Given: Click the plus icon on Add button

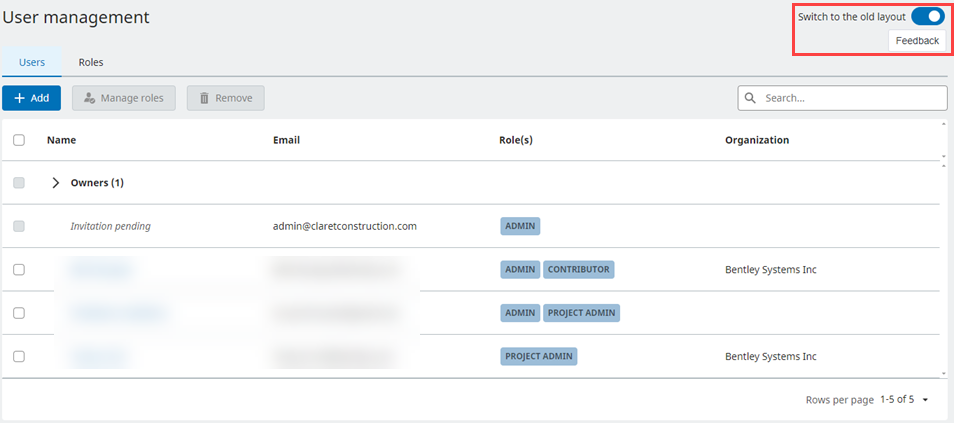Looking at the screenshot, I should coord(19,98).
